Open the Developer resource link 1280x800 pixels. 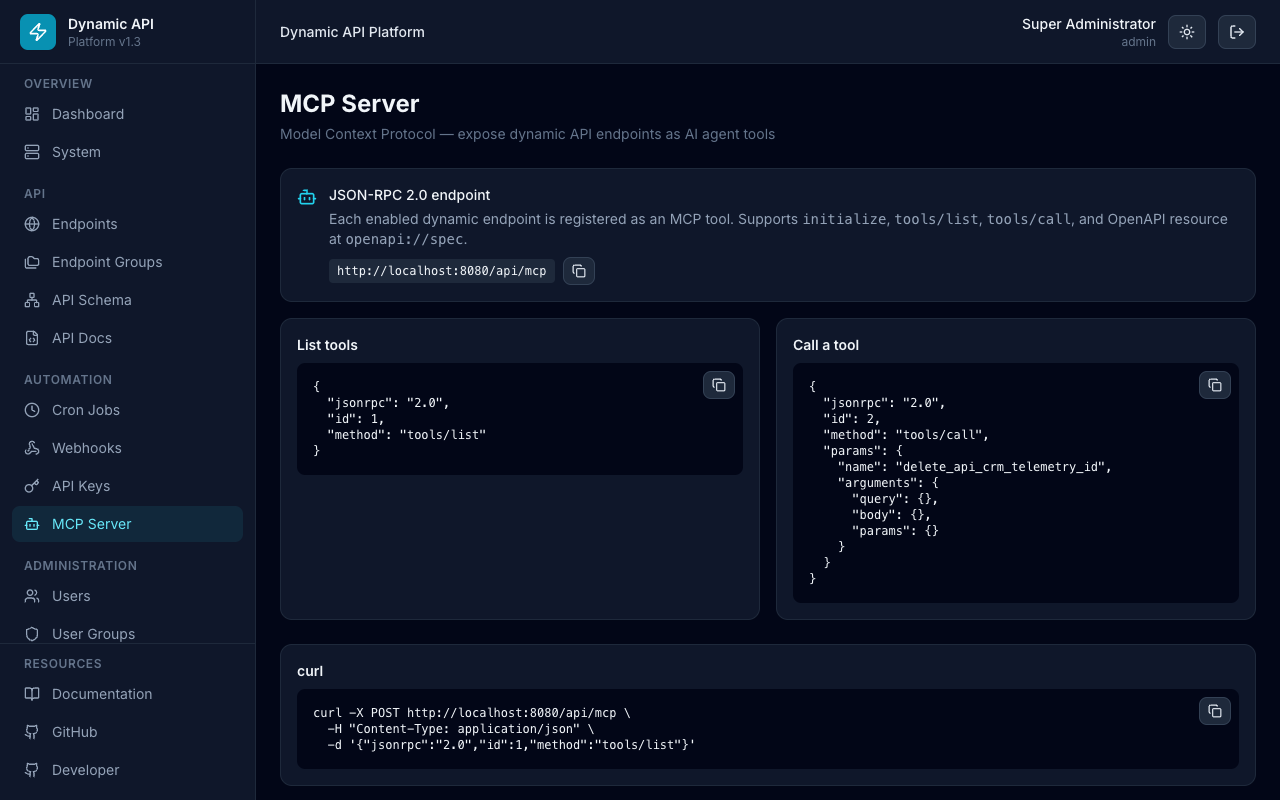point(127,770)
